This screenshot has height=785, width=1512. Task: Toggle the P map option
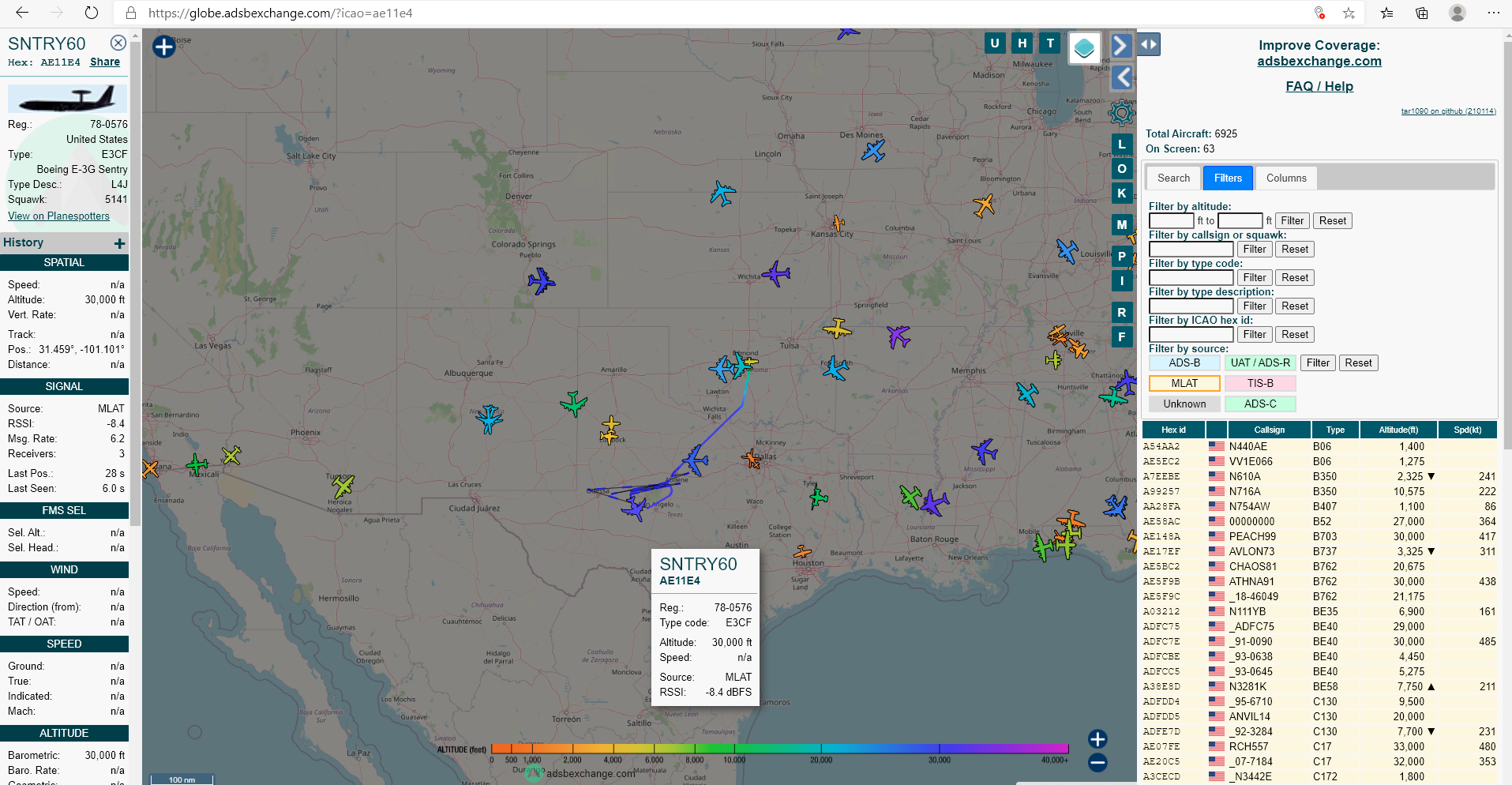click(1122, 257)
